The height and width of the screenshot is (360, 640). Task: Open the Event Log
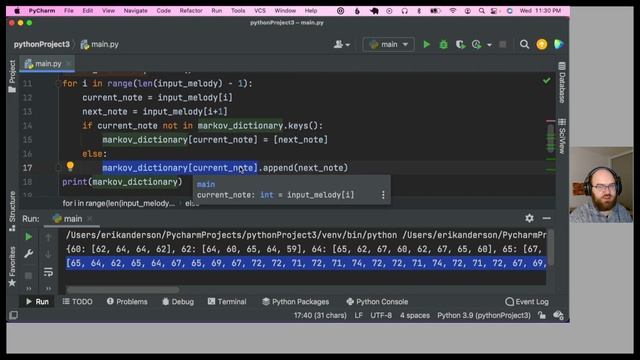pyautogui.click(x=527, y=302)
